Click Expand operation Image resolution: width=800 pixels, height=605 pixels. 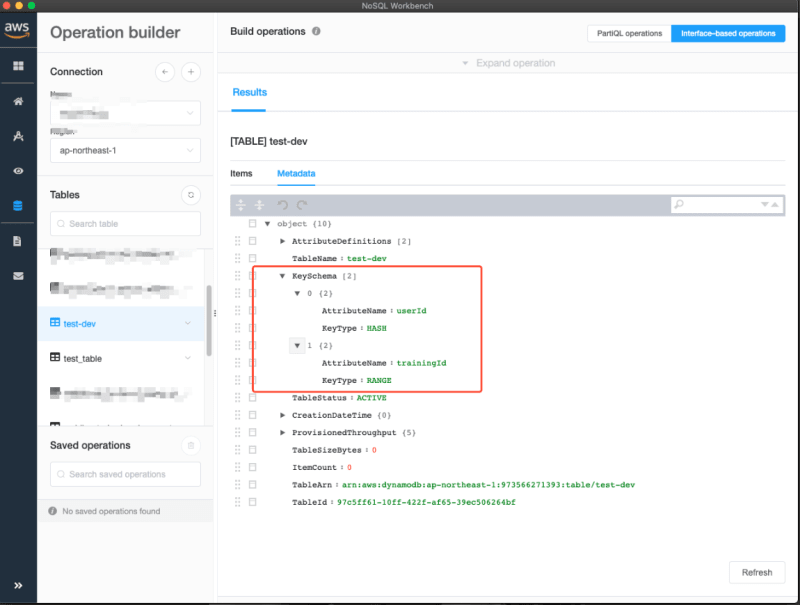click(x=508, y=63)
